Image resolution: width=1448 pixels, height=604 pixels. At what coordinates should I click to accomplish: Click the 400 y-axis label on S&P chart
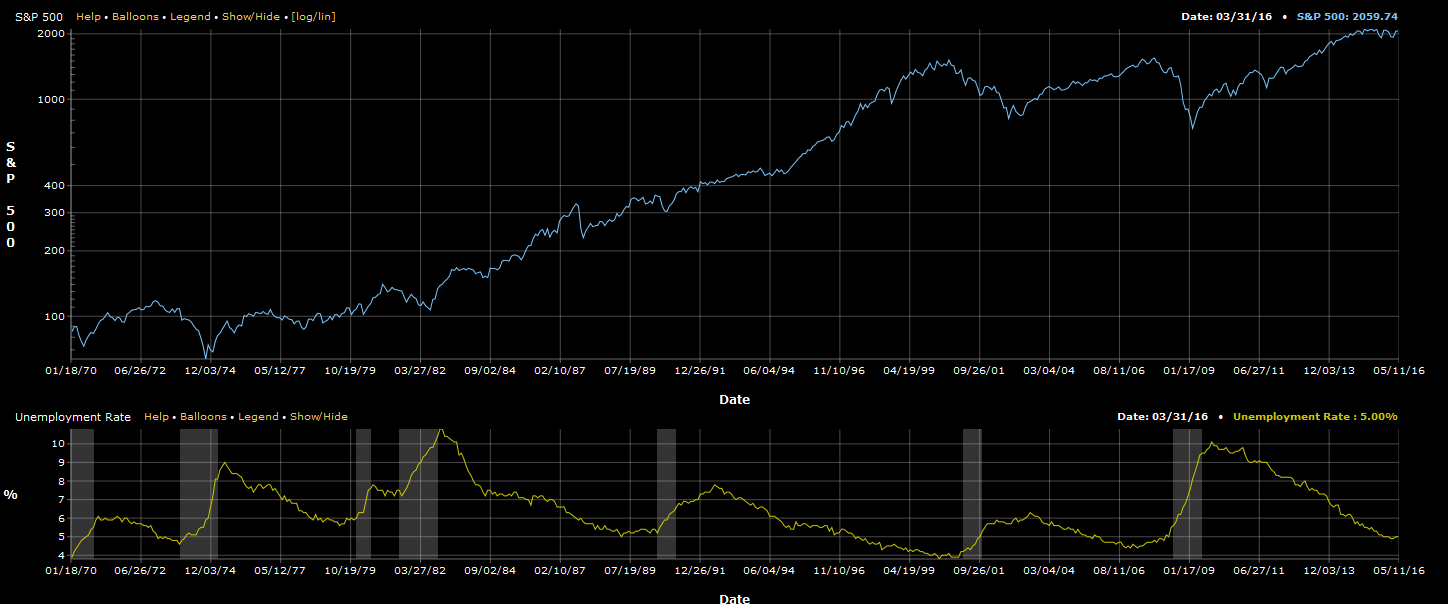pyautogui.click(x=54, y=186)
